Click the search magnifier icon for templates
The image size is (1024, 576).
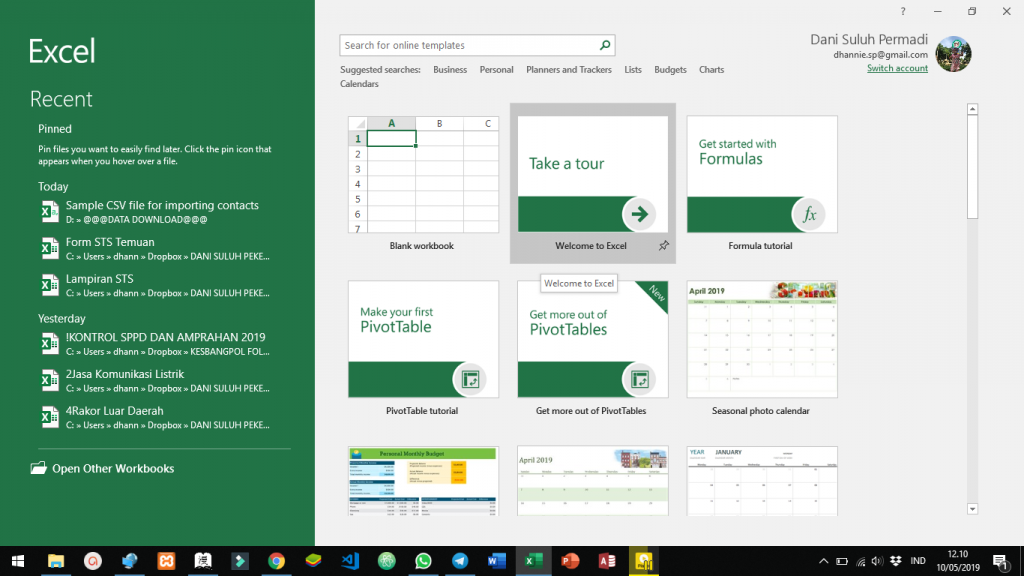[x=604, y=45]
